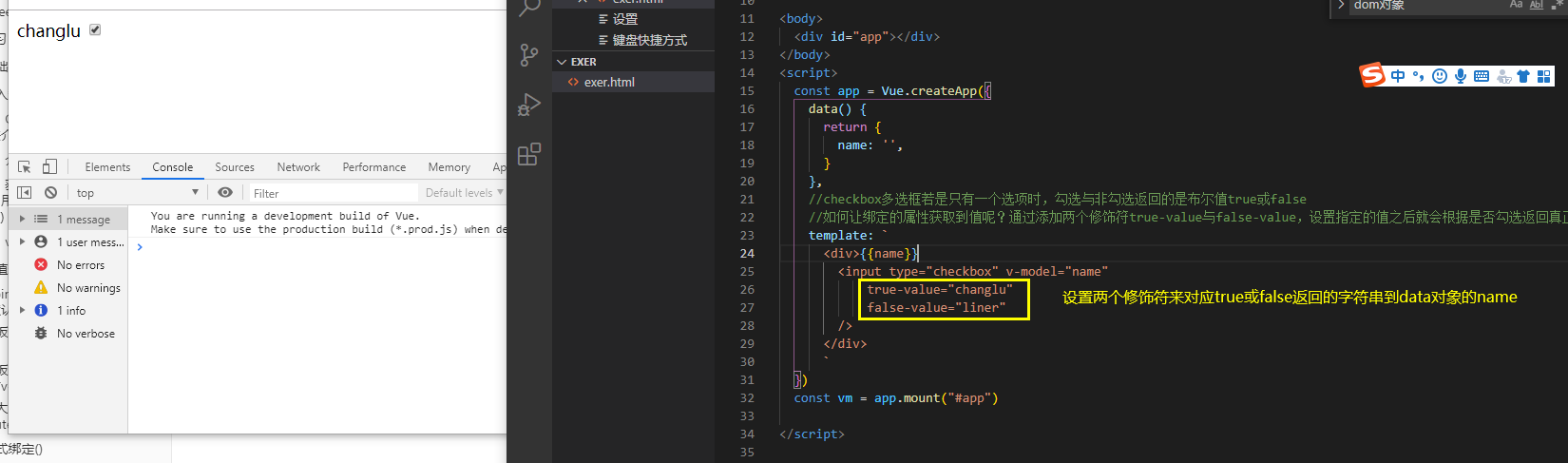Open the Network tab

click(x=298, y=167)
